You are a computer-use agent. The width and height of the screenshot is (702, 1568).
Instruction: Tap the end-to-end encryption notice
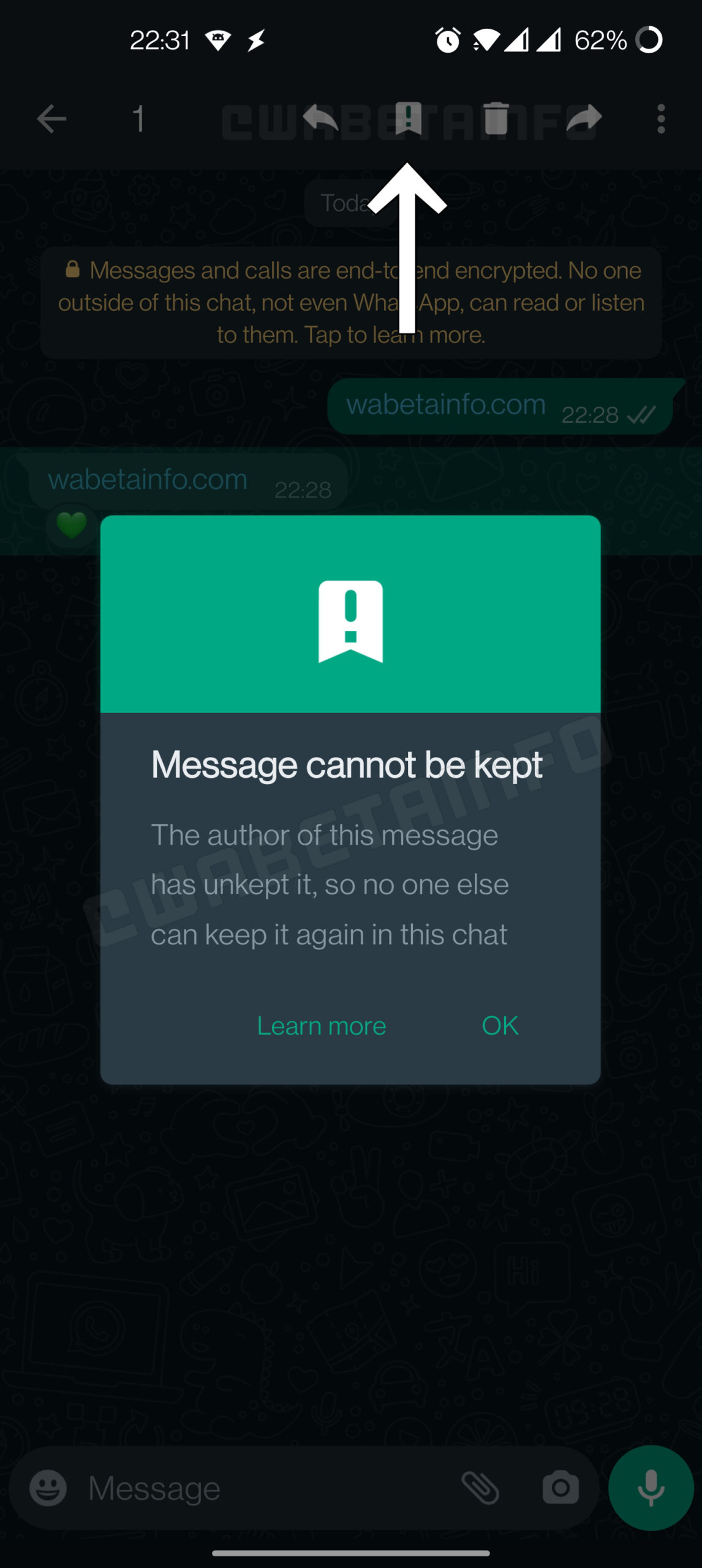pyautogui.click(x=351, y=303)
